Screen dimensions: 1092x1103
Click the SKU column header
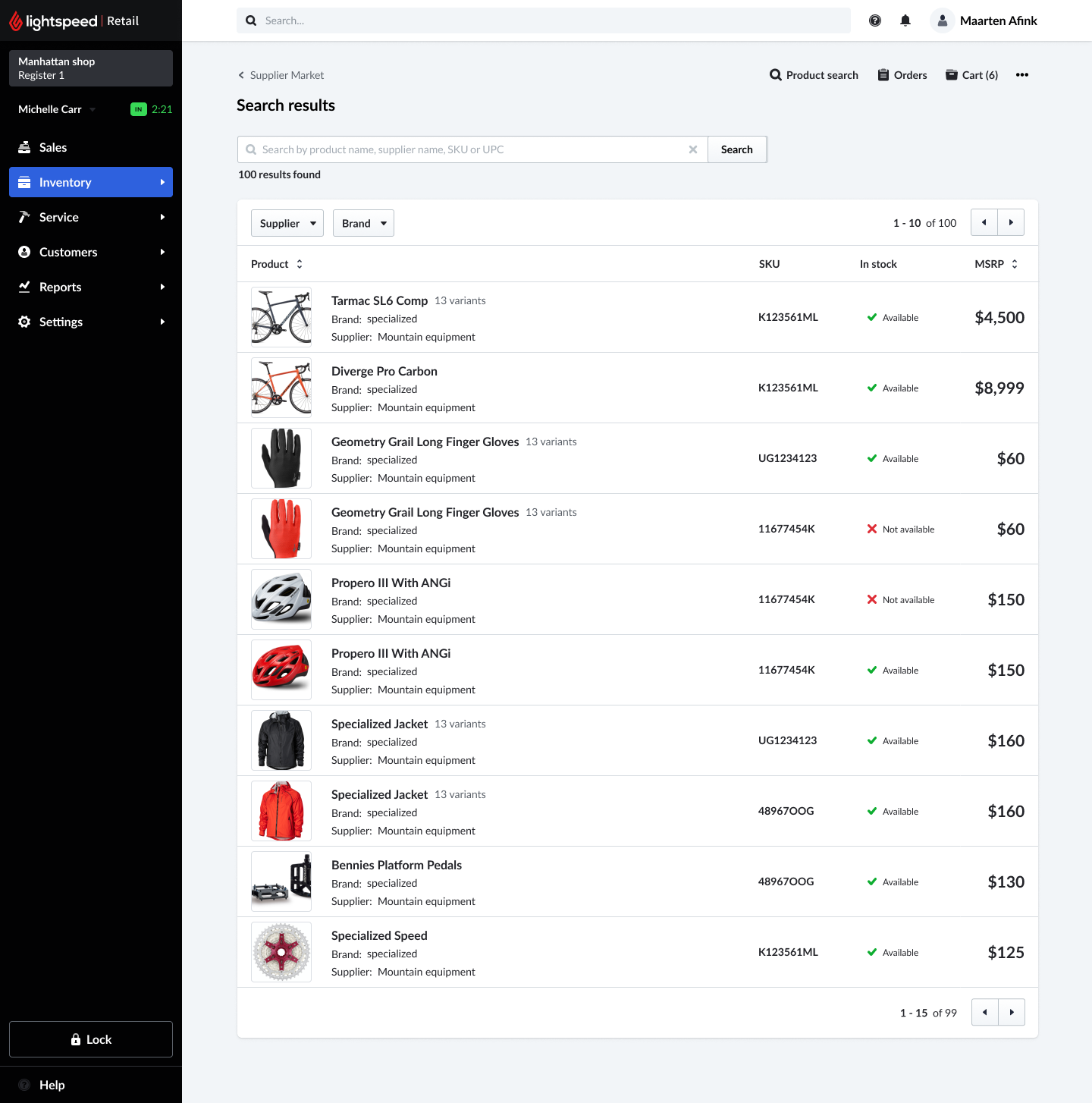[769, 264]
